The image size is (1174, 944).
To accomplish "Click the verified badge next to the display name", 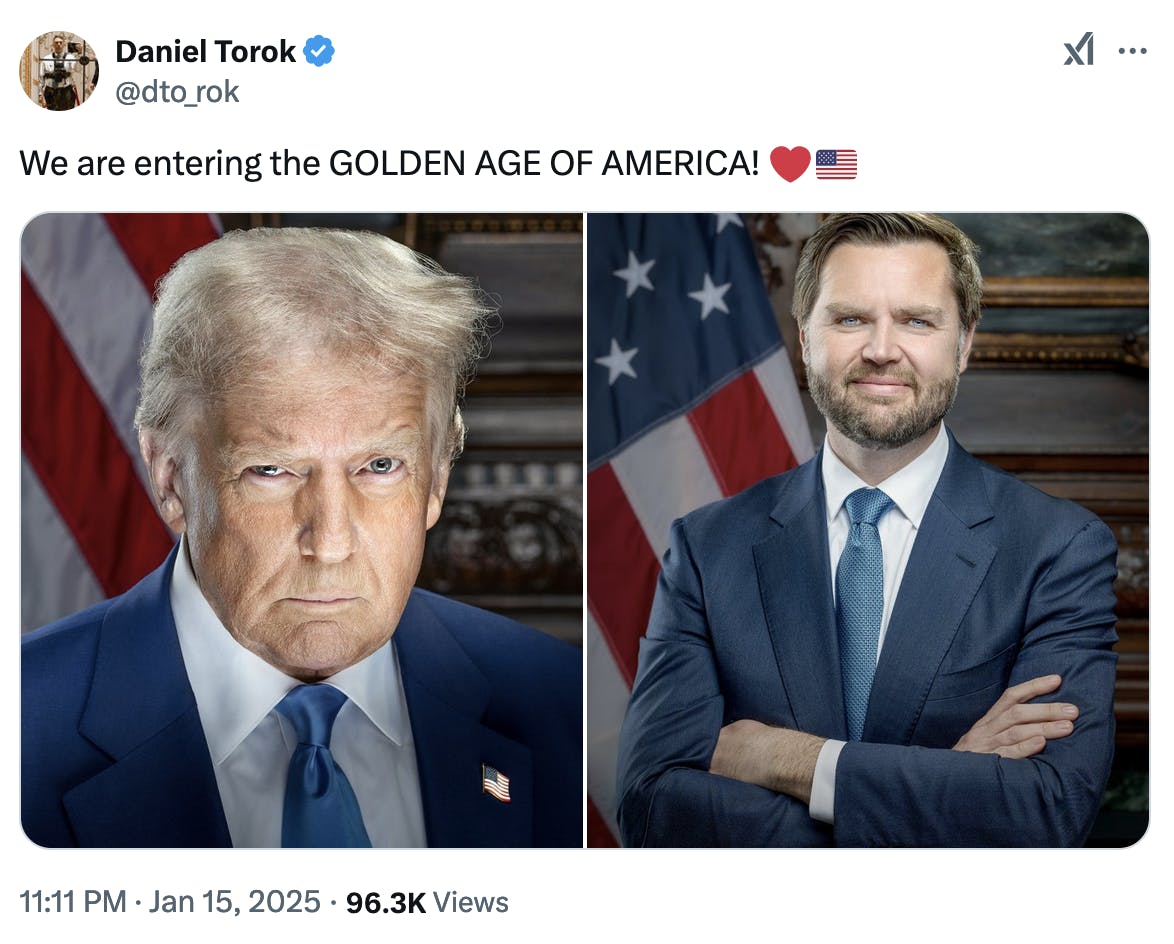I will pyautogui.click(x=317, y=51).
